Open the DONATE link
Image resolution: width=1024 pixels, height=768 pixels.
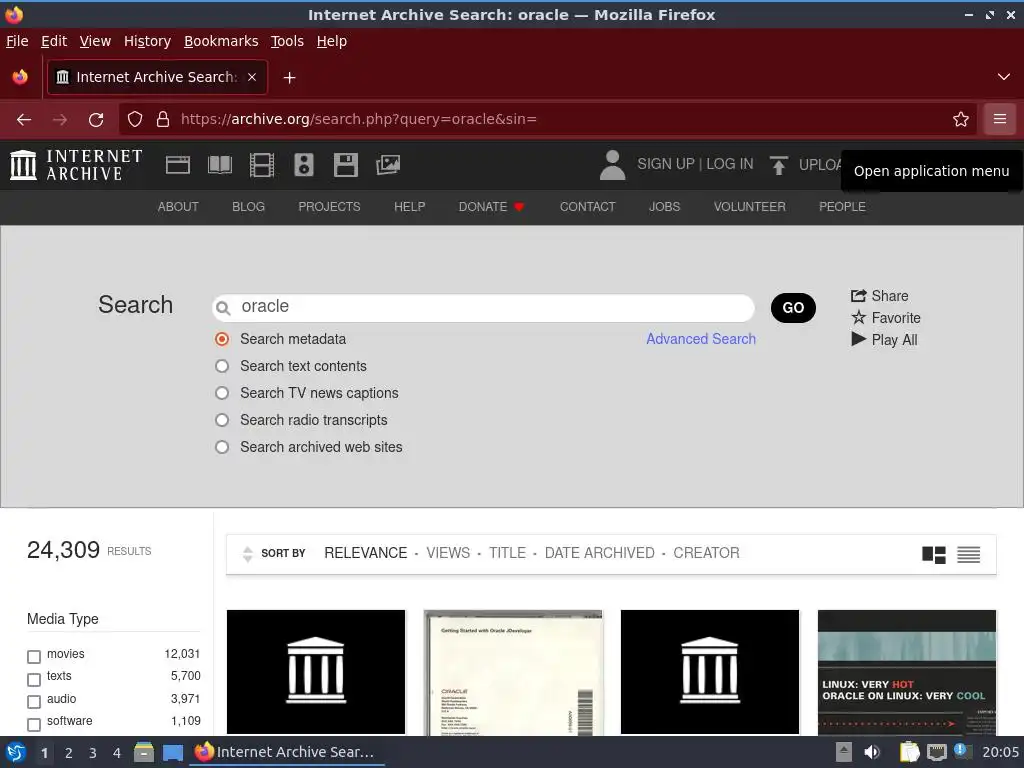click(491, 206)
